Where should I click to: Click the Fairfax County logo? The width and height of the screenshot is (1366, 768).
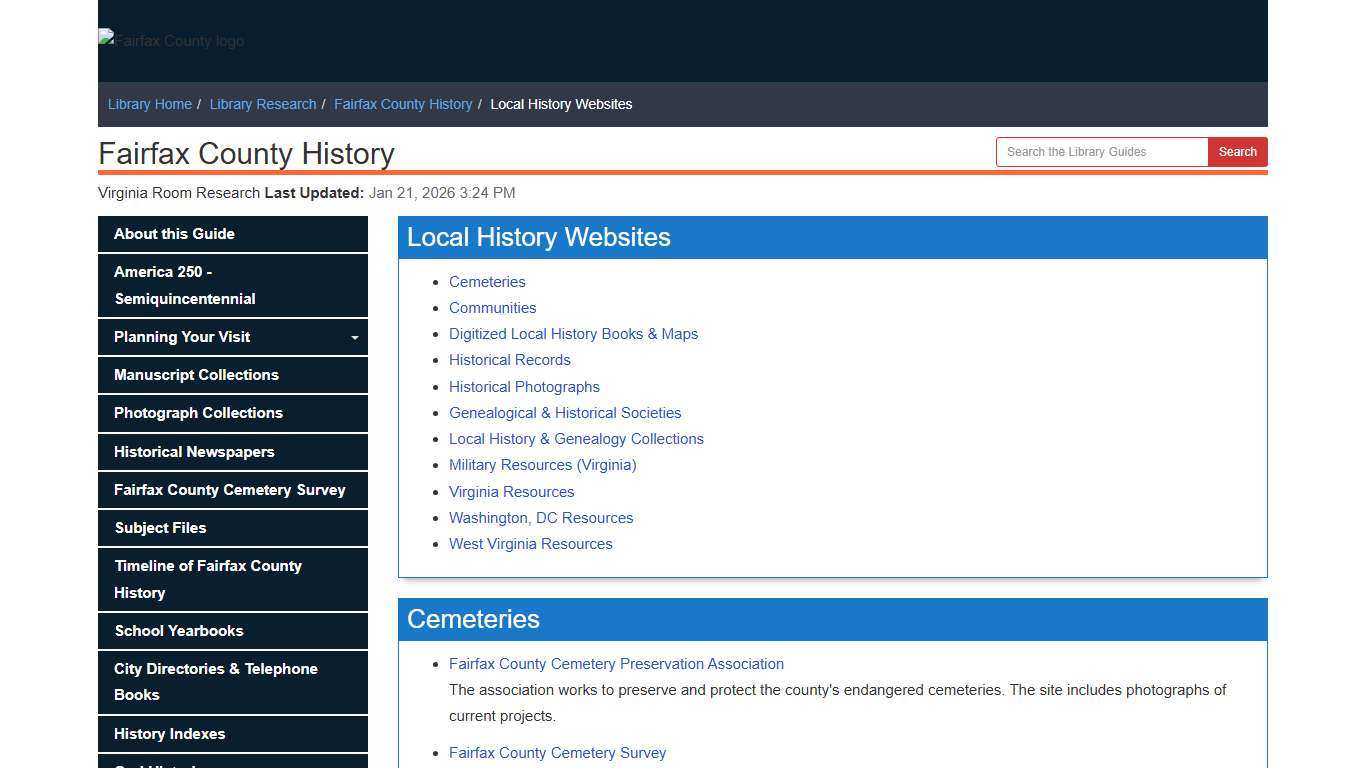(x=170, y=41)
